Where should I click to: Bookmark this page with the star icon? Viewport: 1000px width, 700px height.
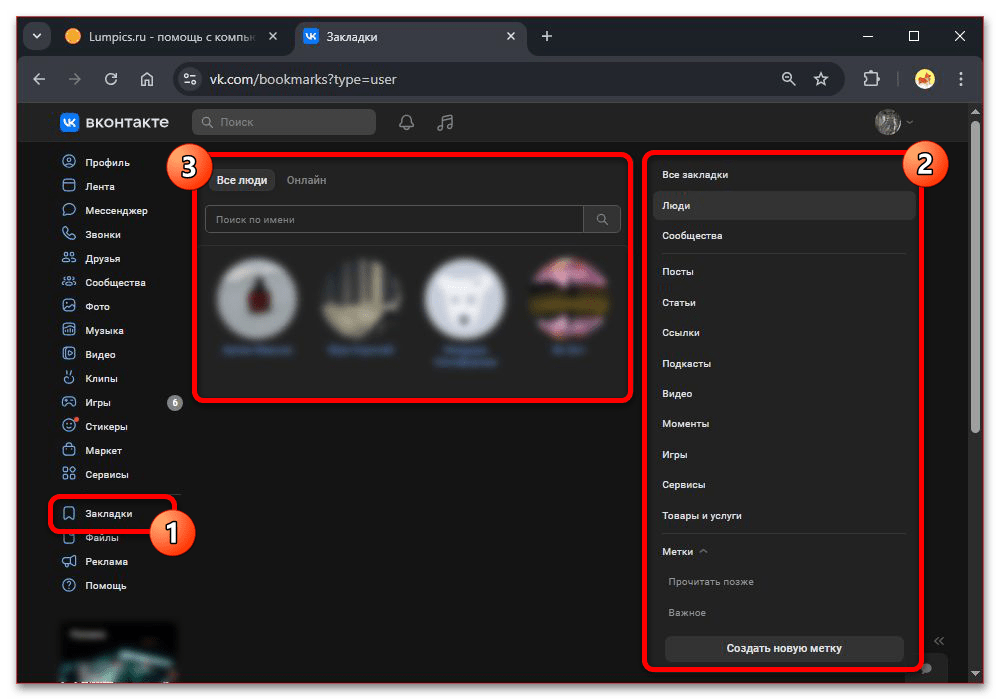821,79
